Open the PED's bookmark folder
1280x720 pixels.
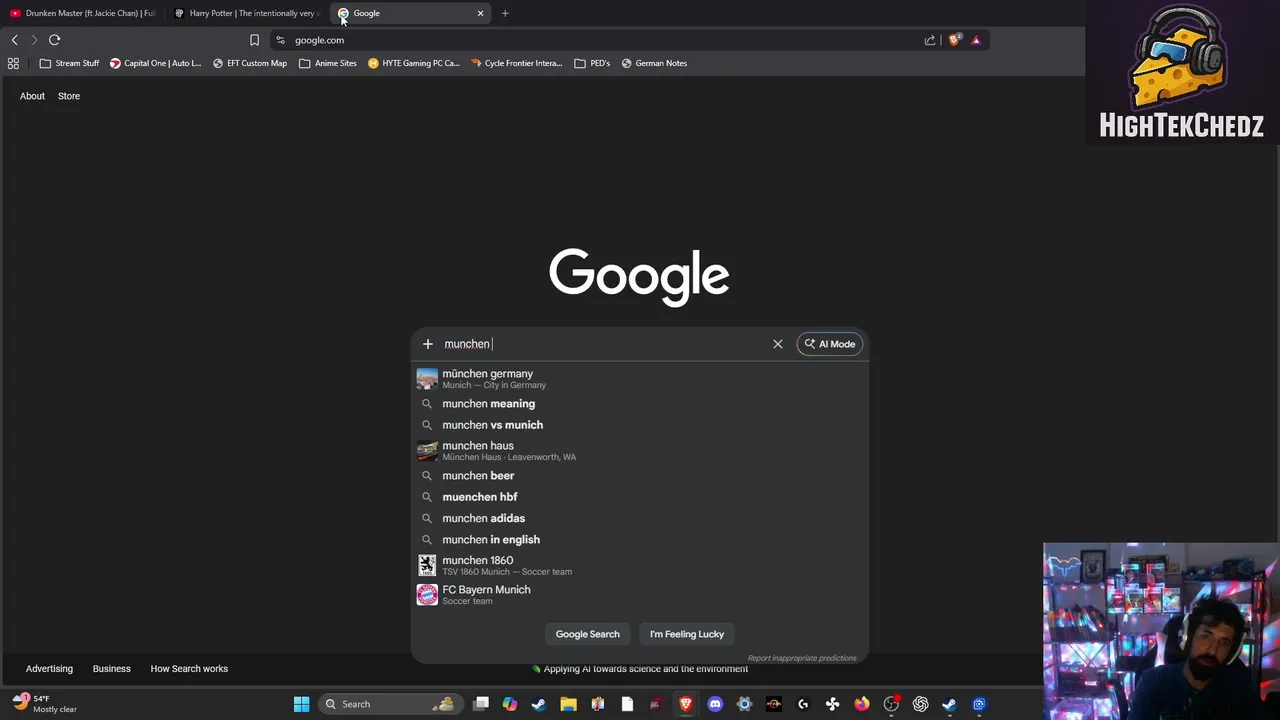(592, 63)
